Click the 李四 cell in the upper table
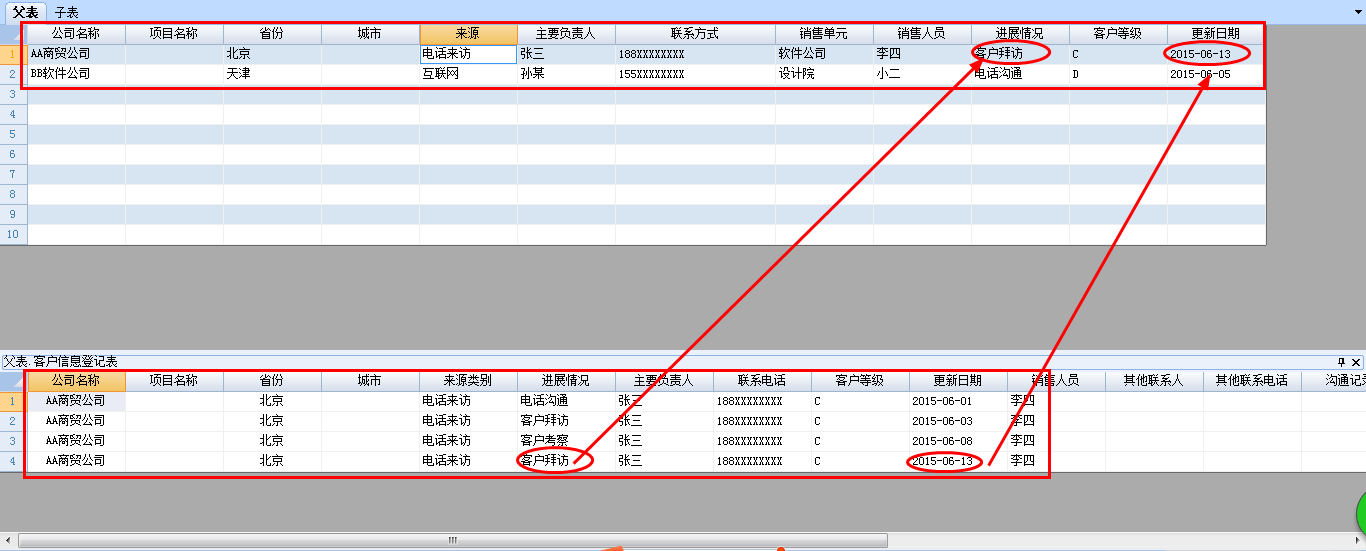This screenshot has width=1366, height=551. [922, 54]
